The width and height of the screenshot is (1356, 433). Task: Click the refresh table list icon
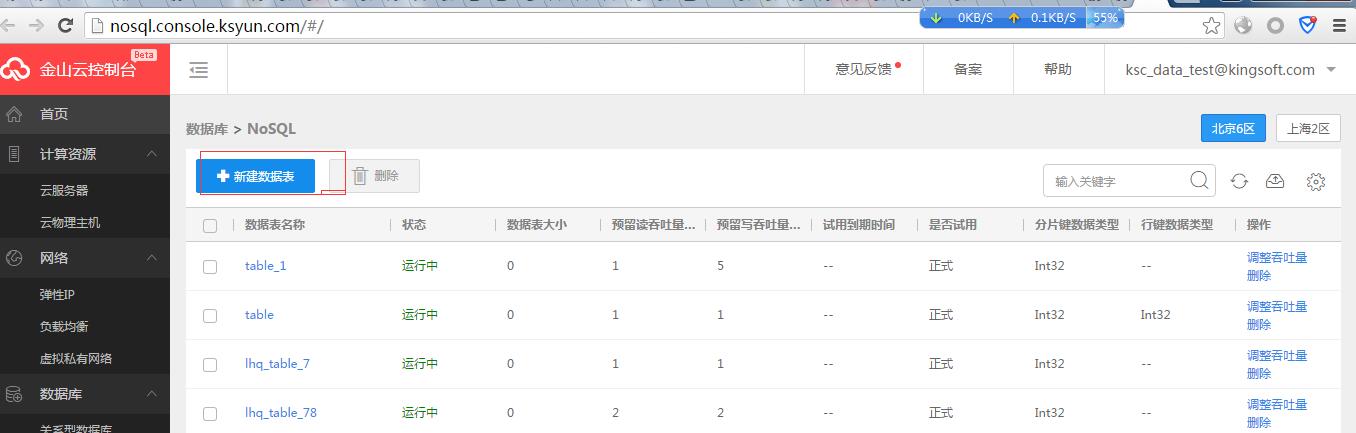tap(1239, 181)
